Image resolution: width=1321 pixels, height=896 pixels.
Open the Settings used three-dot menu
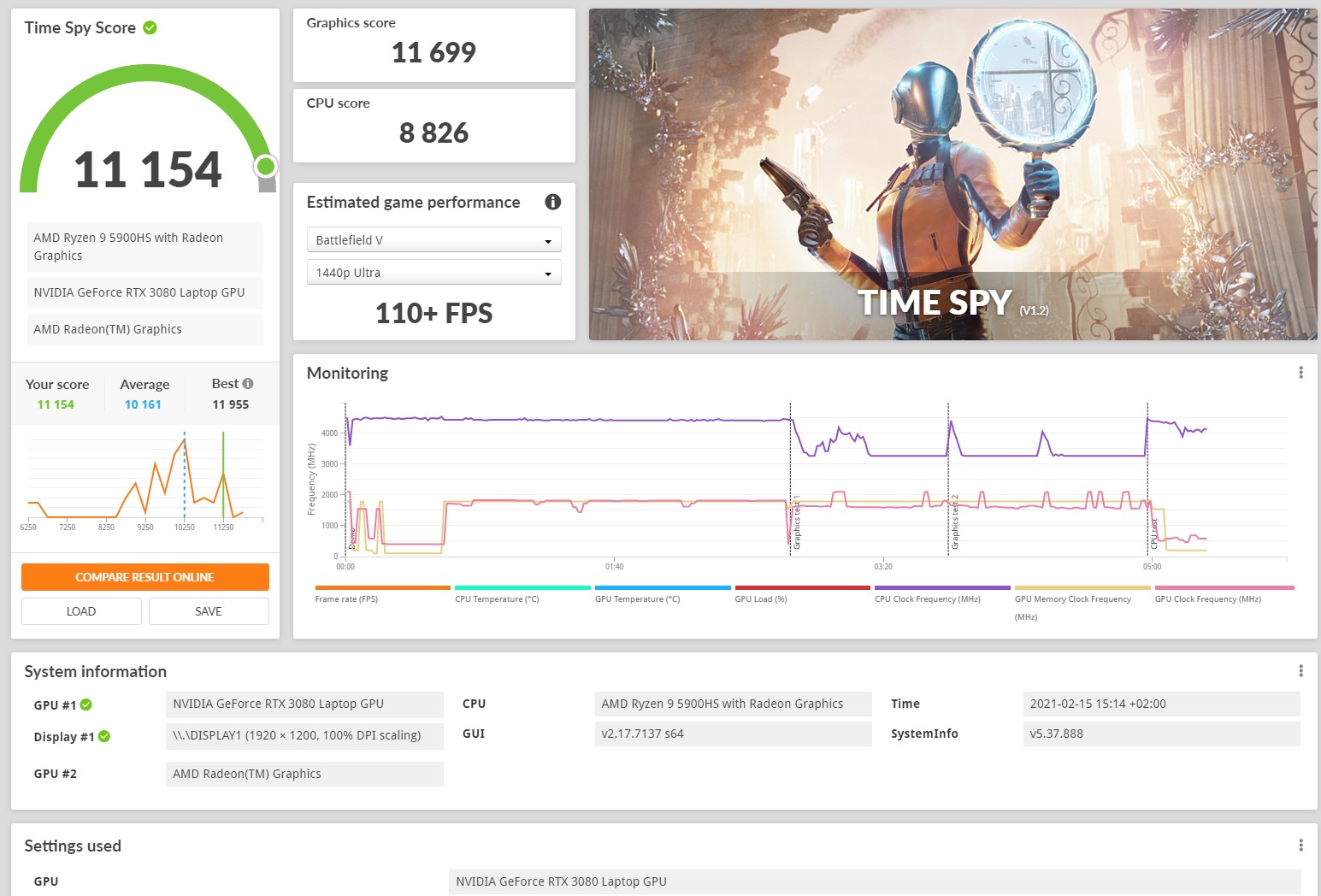(x=1300, y=846)
